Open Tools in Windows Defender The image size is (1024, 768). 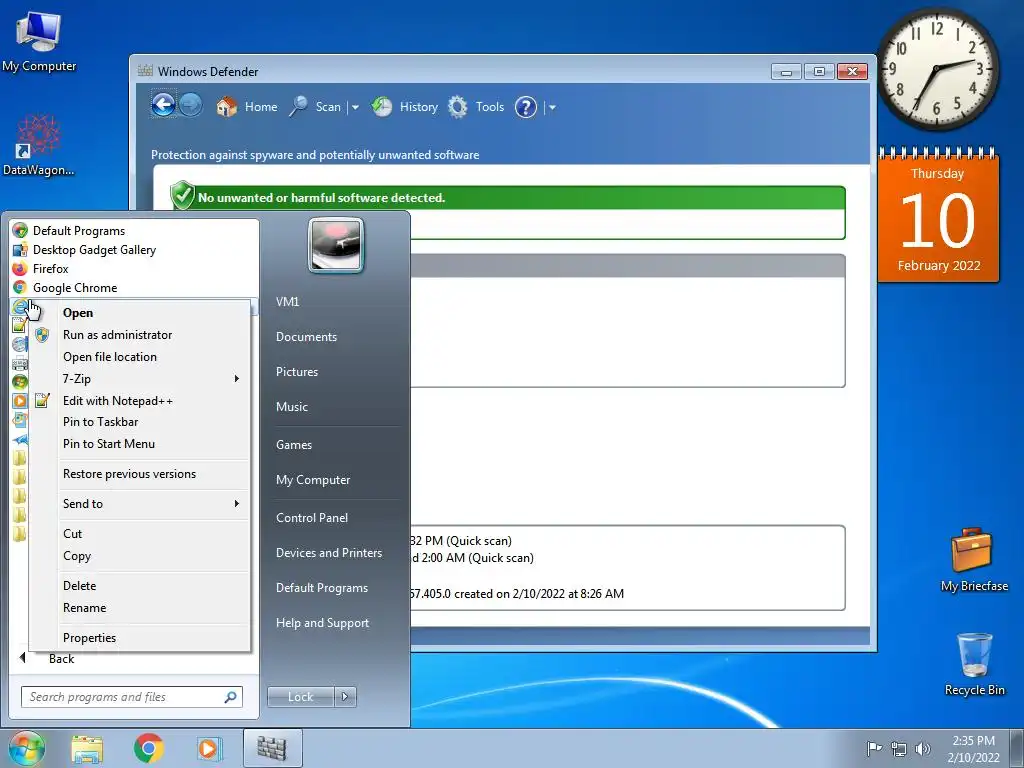pyautogui.click(x=475, y=106)
